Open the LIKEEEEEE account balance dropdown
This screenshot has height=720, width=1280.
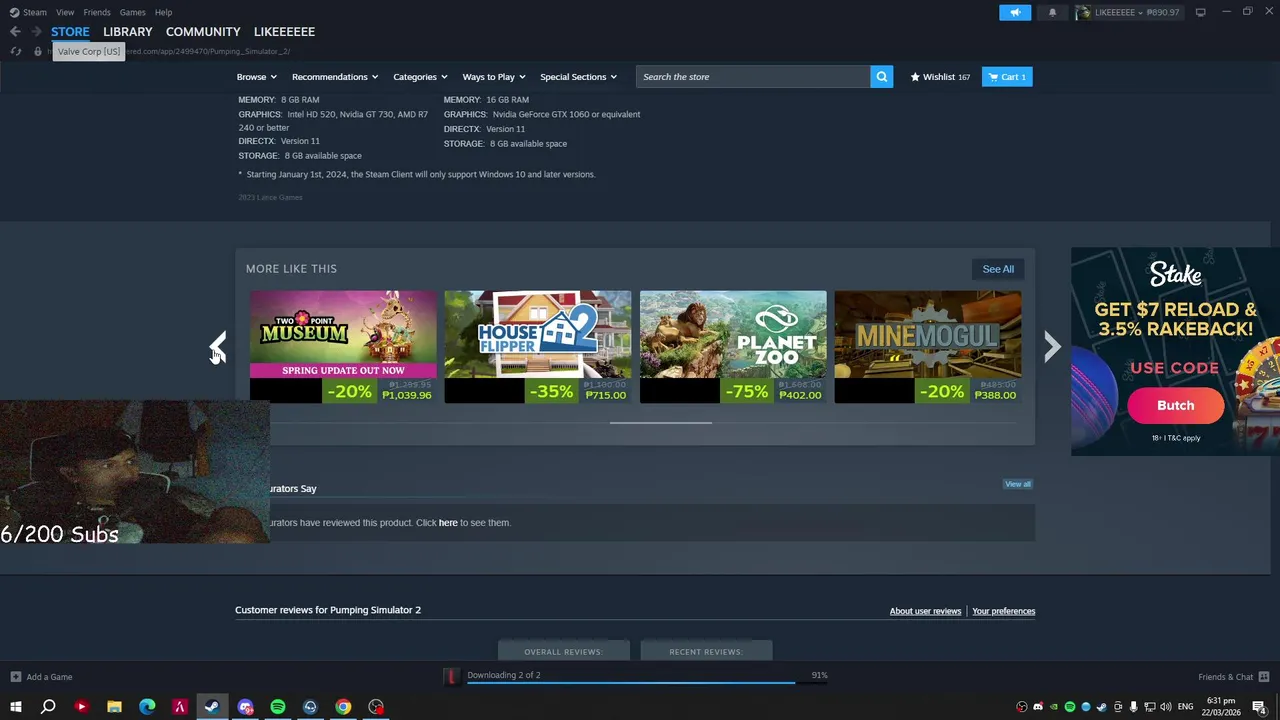pyautogui.click(x=1138, y=12)
